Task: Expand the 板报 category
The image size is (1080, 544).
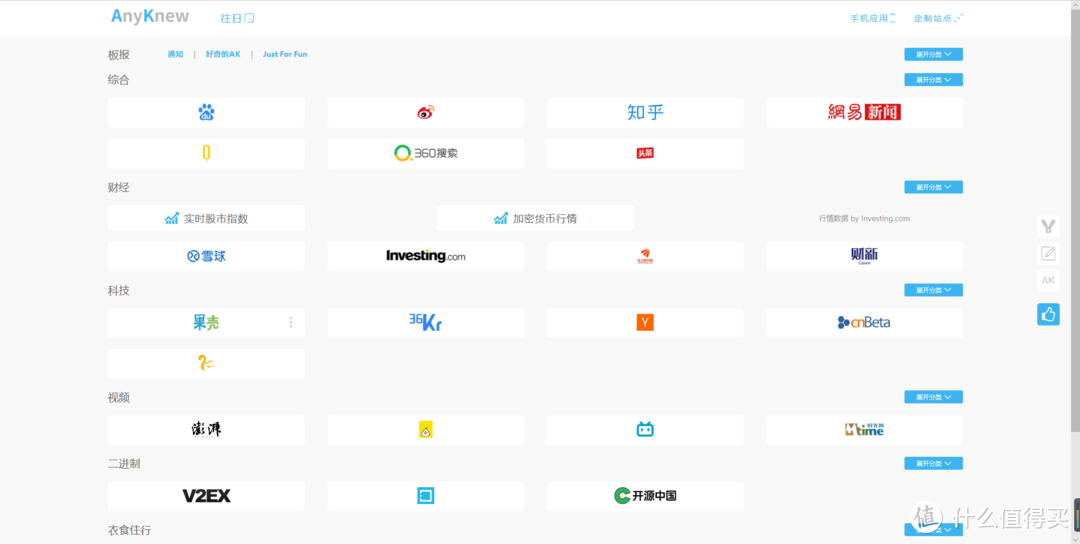Action: point(933,54)
